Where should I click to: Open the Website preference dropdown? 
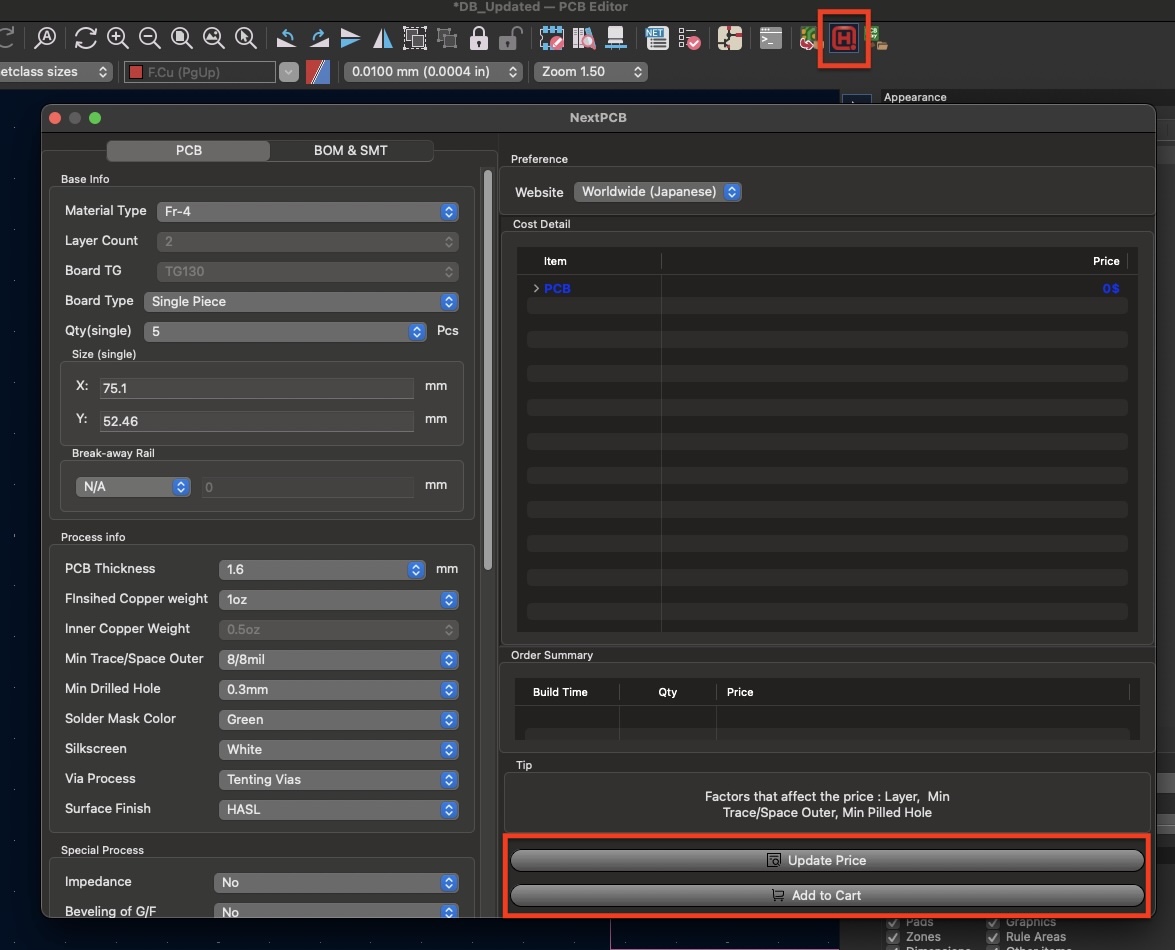click(x=658, y=192)
